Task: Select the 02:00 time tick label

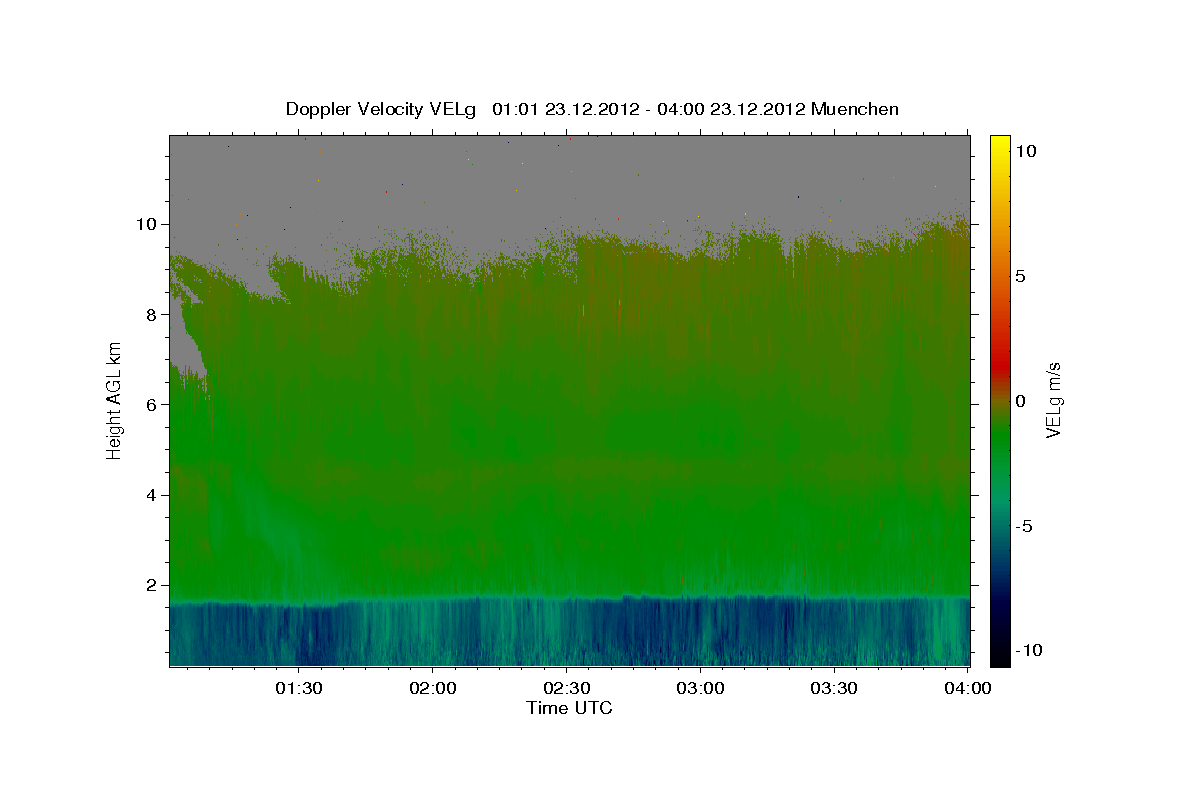Action: (x=432, y=689)
